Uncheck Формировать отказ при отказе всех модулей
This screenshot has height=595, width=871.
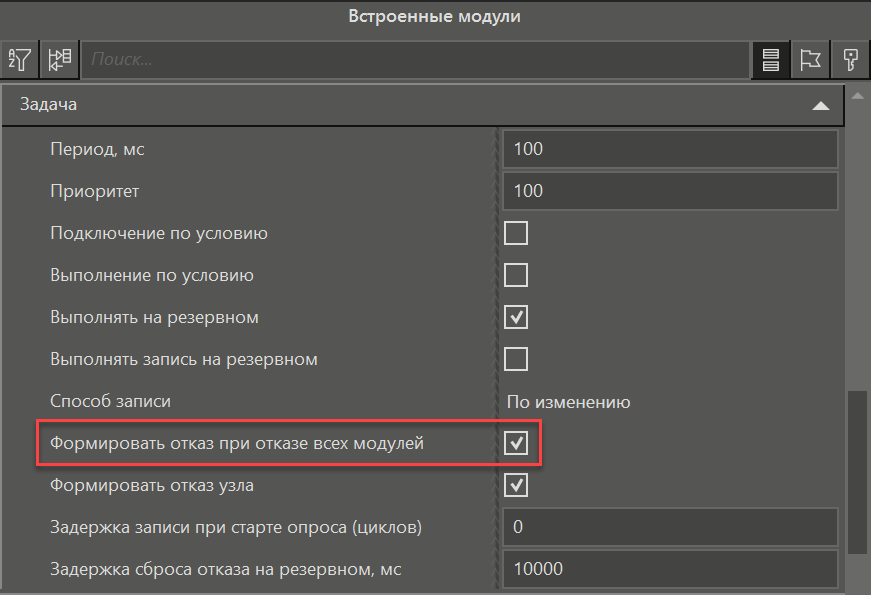515,443
